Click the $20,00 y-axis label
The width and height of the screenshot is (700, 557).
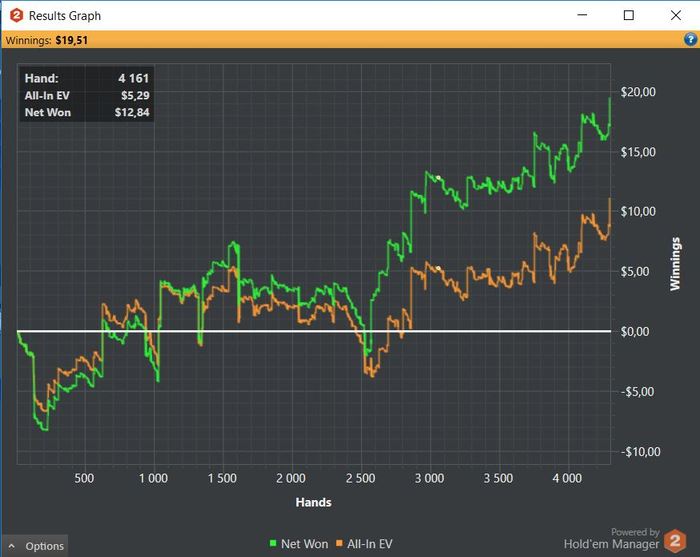tap(638, 92)
